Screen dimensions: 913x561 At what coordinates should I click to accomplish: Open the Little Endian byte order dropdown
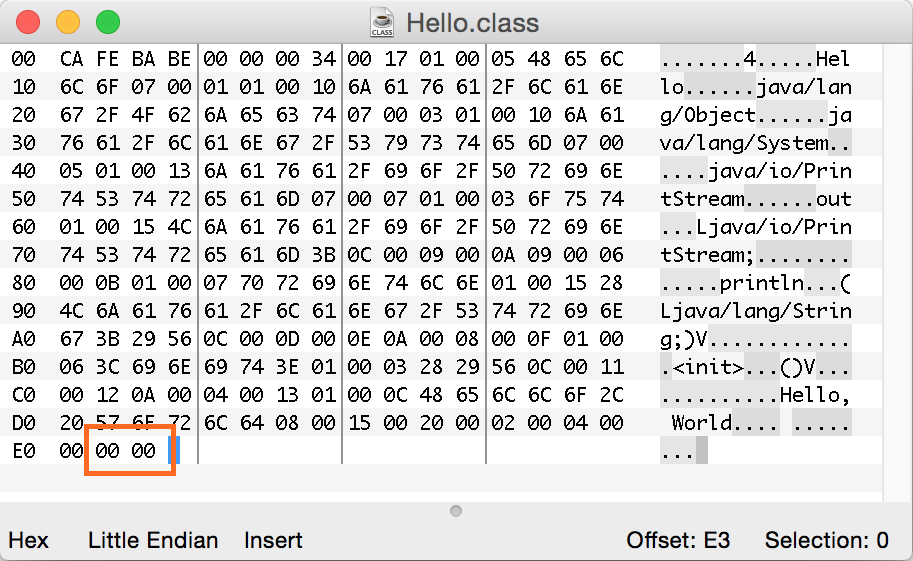pyautogui.click(x=153, y=541)
